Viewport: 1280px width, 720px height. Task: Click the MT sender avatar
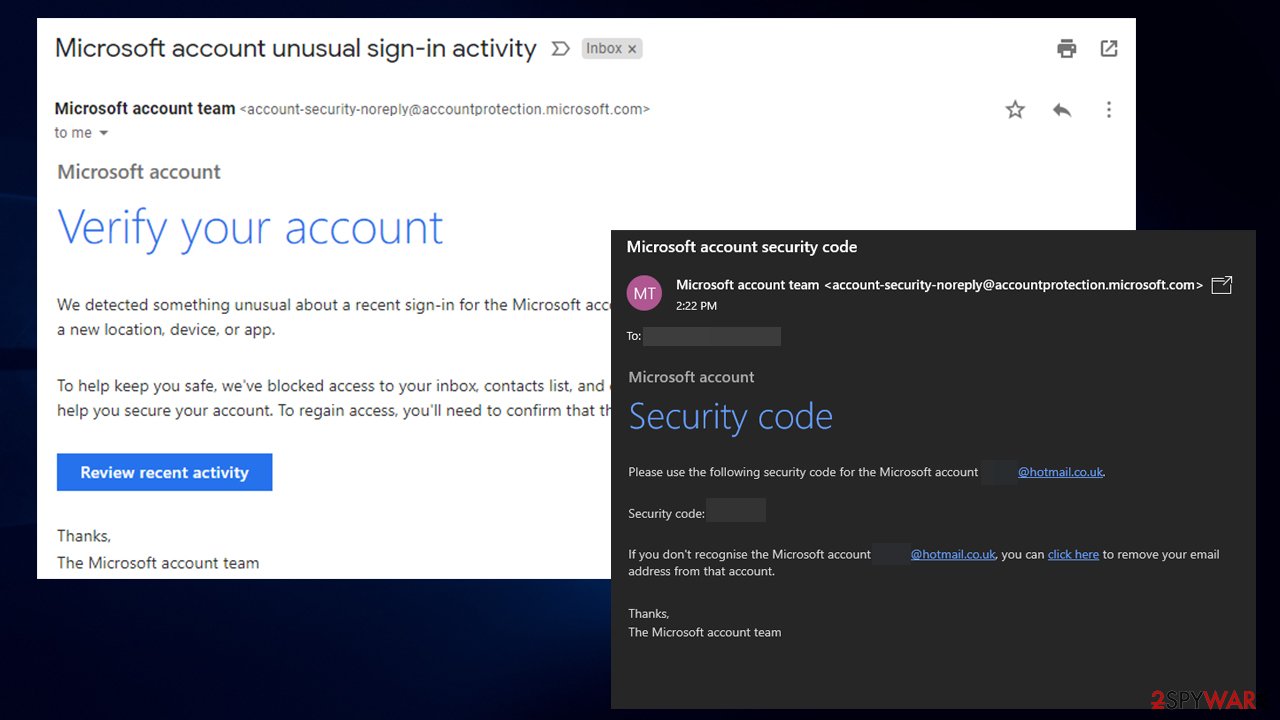645,294
